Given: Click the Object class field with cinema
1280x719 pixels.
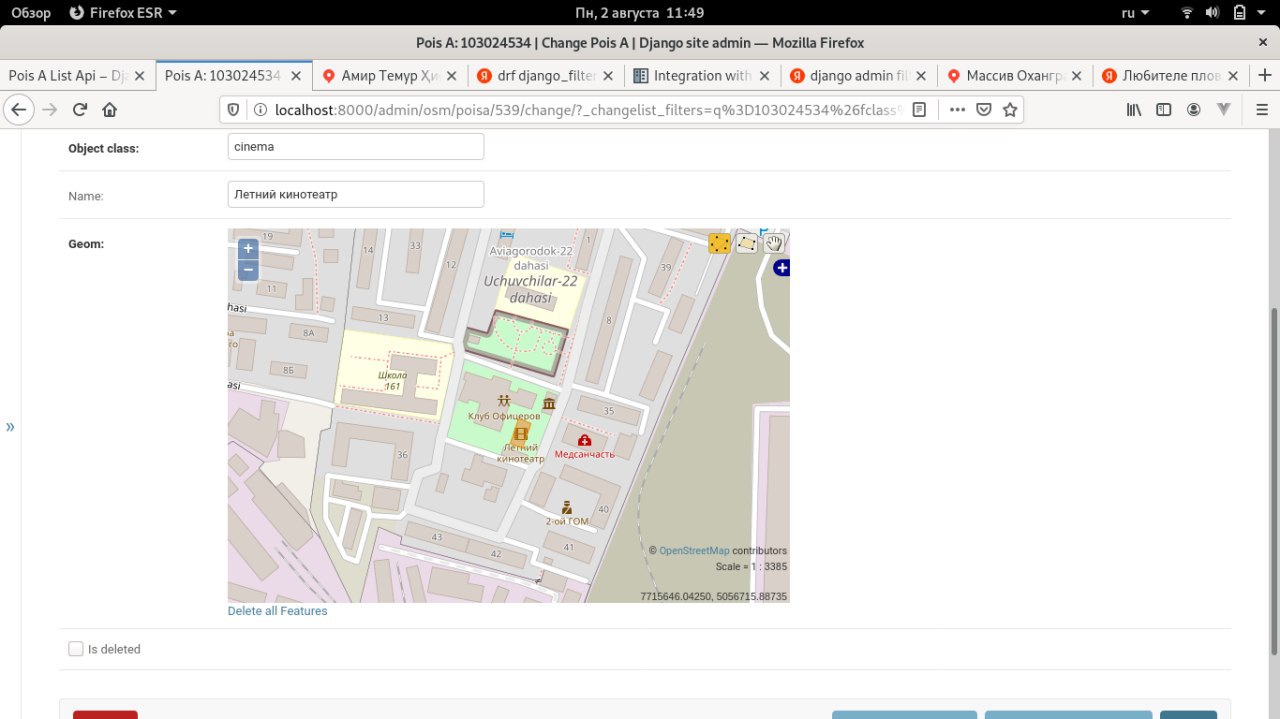Looking at the screenshot, I should [356, 147].
